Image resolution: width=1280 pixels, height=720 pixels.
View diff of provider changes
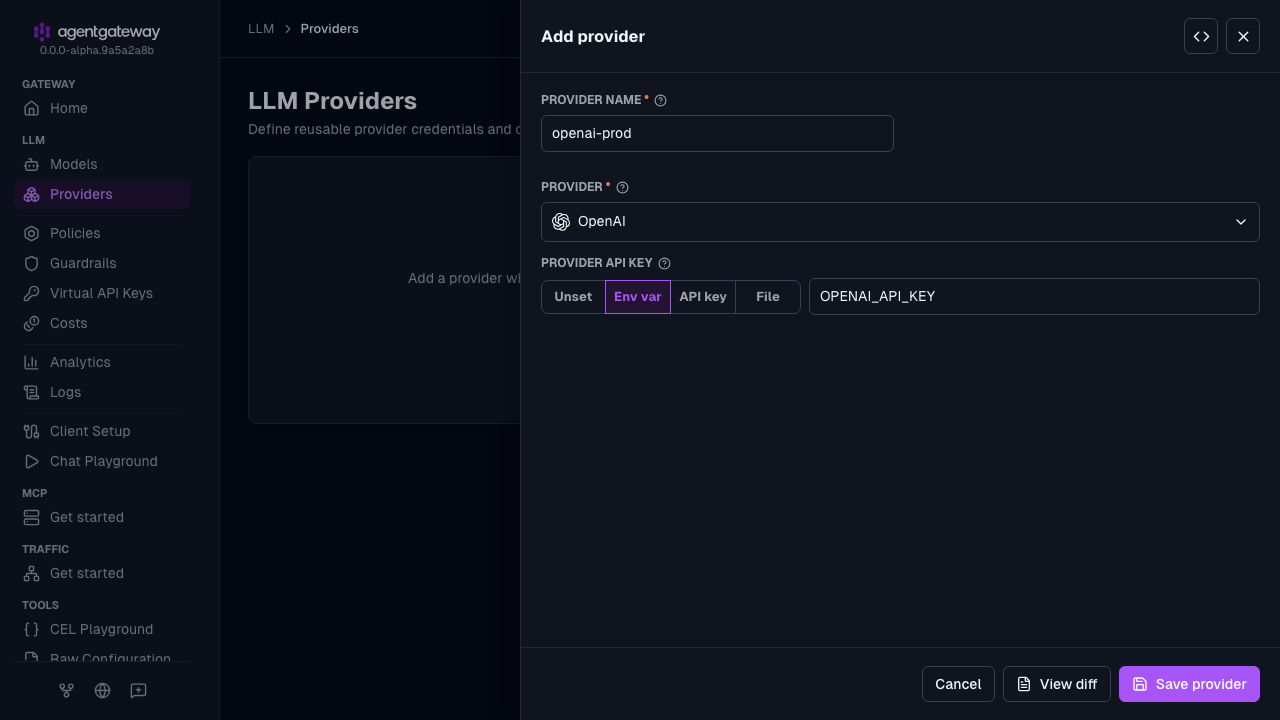(x=1057, y=684)
